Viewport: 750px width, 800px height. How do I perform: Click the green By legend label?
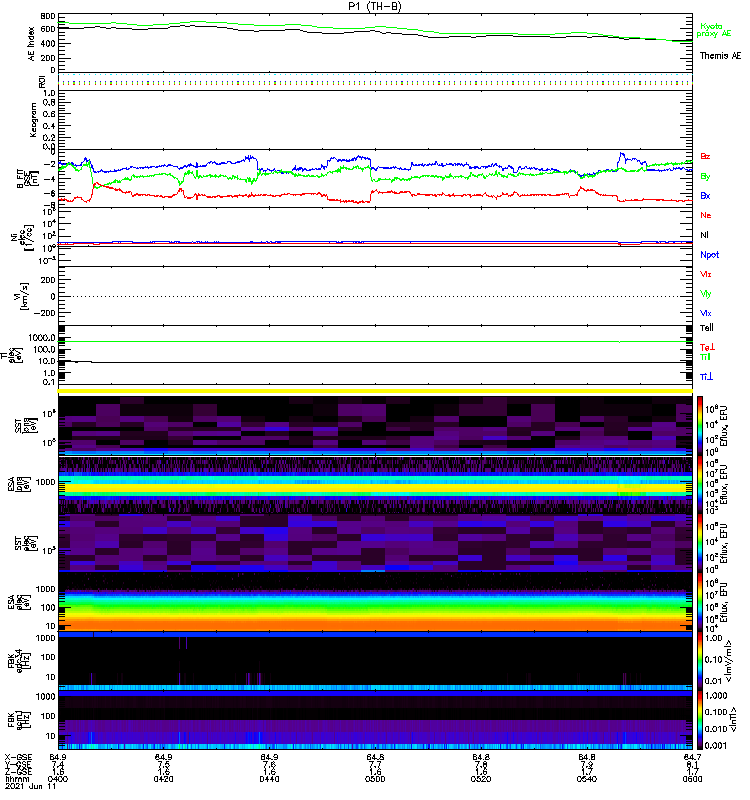click(705, 177)
